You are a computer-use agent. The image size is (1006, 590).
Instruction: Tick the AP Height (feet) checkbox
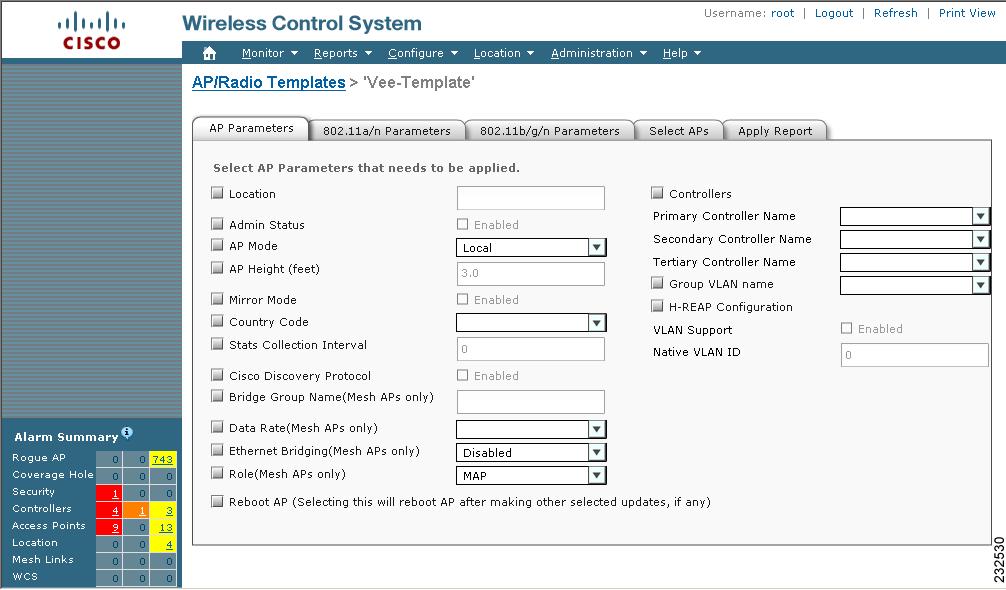point(217,267)
